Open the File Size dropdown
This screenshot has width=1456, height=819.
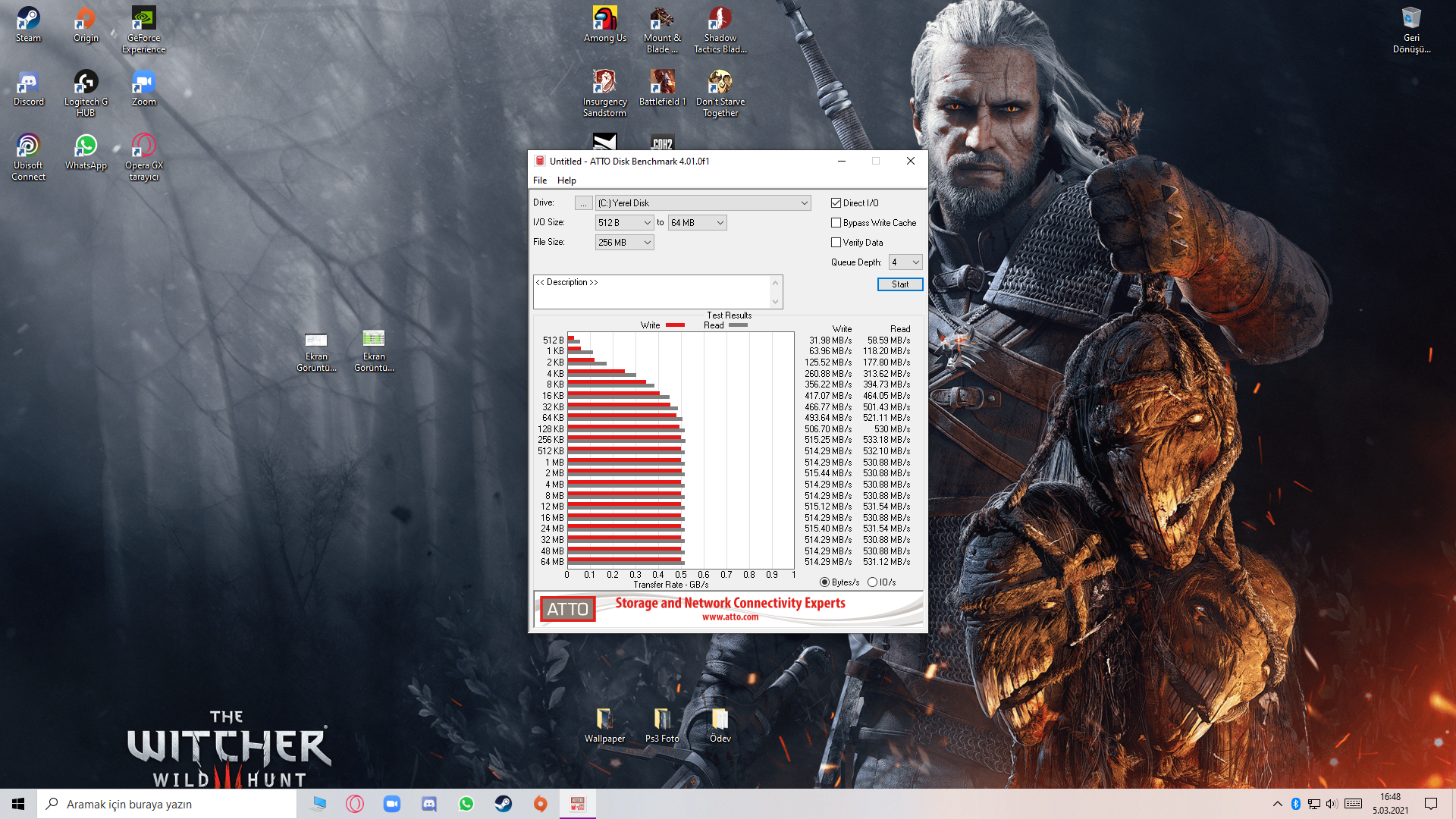point(647,243)
